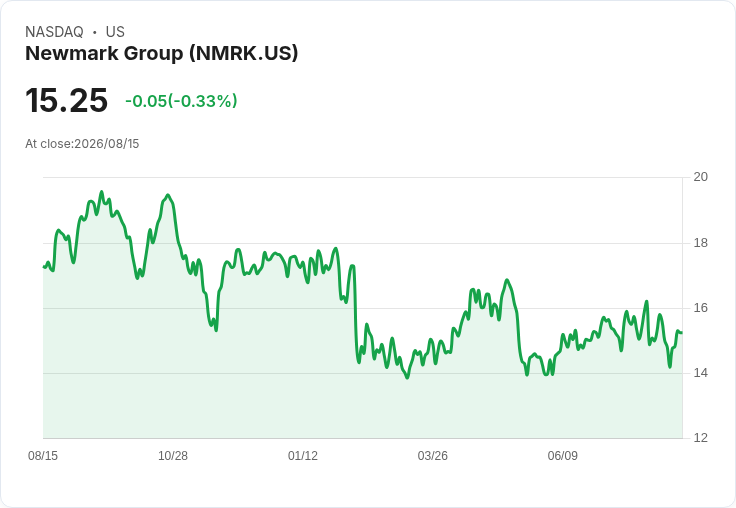Viewport: 736px width, 508px height.
Task: Click the 18 y-axis price label
Action: (x=700, y=243)
